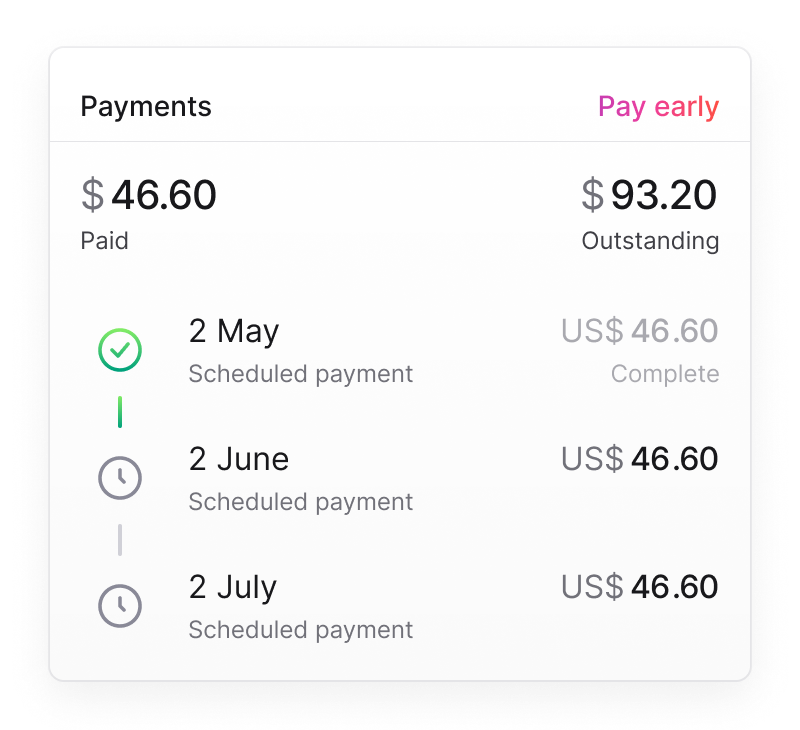
Task: Click the Outstanding label
Action: 650,241
